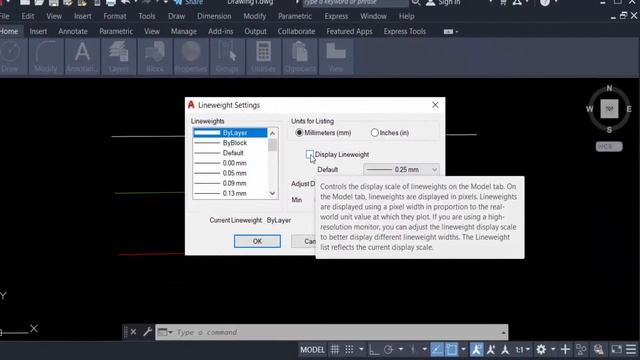
Task: Toggle annotation visibility icon in status bar
Action: pyautogui.click(x=476, y=349)
